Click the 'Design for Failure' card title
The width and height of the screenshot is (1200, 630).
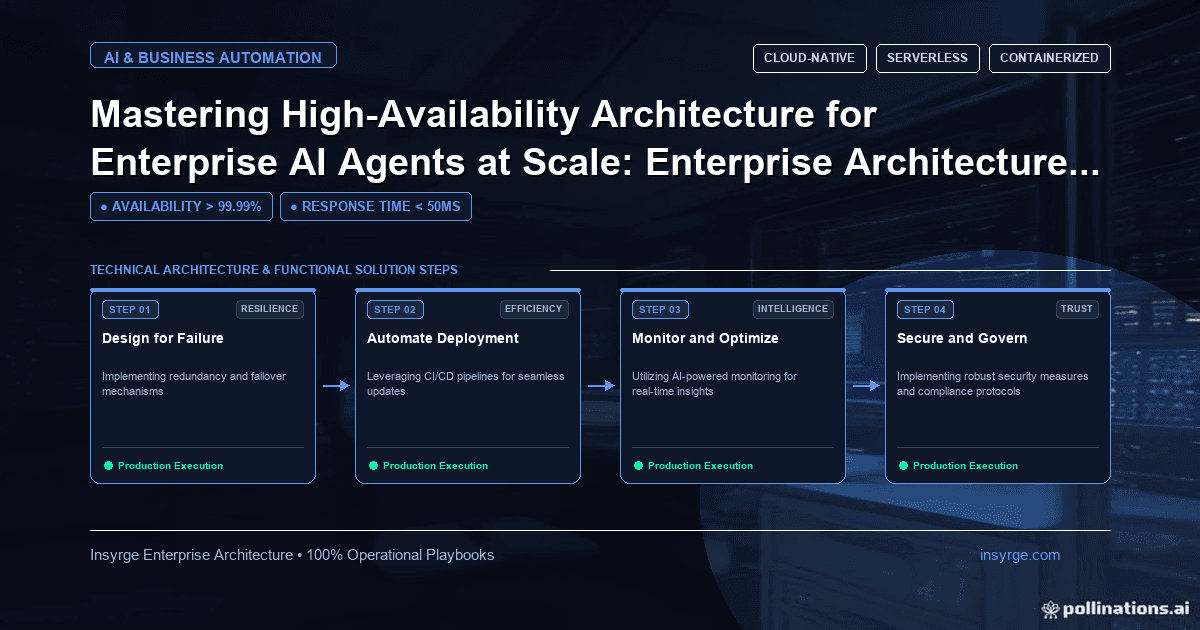[x=163, y=338]
